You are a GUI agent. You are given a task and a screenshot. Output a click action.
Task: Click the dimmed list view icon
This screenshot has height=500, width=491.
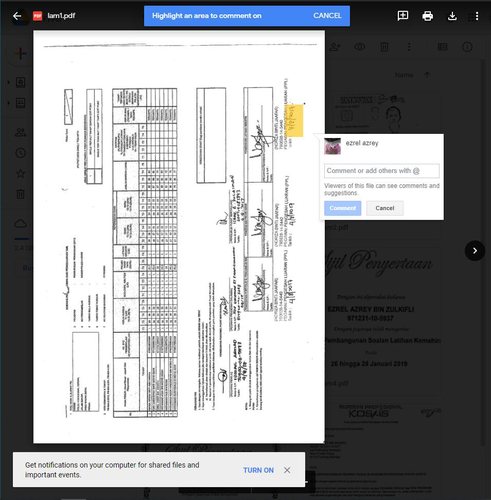tap(442, 47)
